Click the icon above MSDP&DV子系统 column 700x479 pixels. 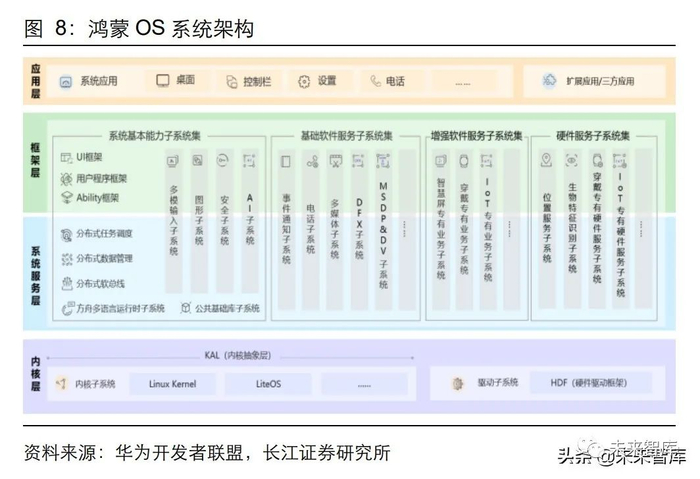tap(383, 161)
